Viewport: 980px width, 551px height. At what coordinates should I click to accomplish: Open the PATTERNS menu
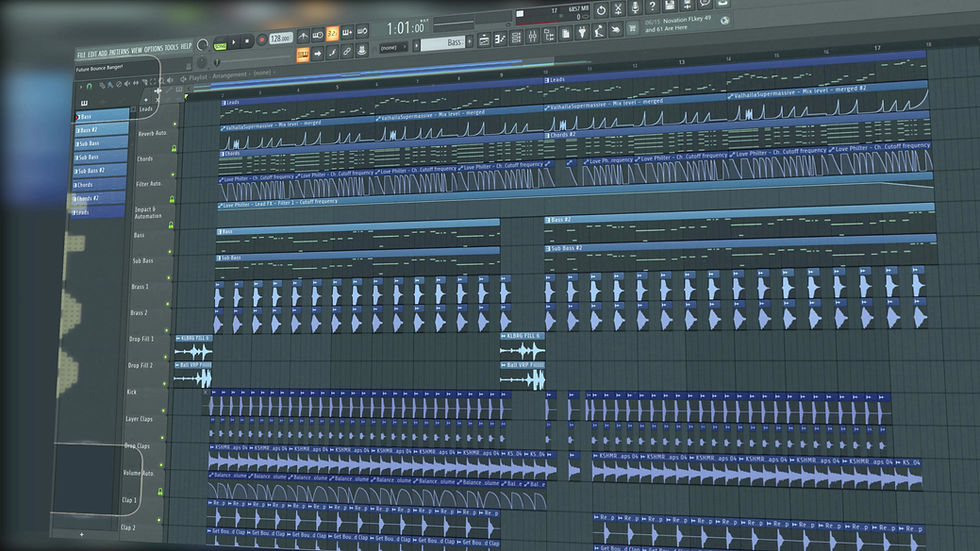point(119,51)
